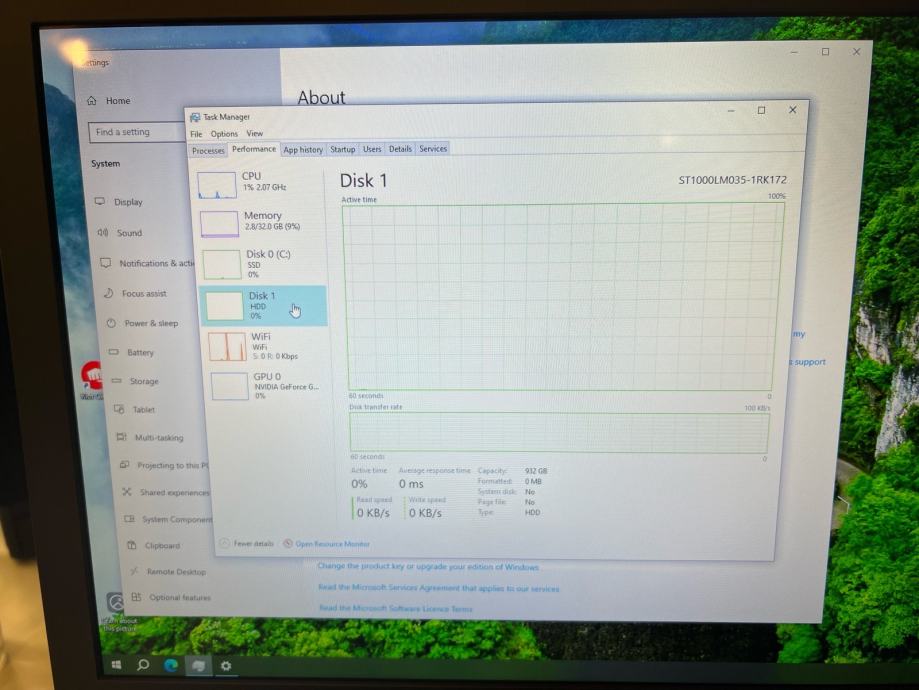Click the Find a setting search box
The width and height of the screenshot is (919, 690).
(136, 132)
